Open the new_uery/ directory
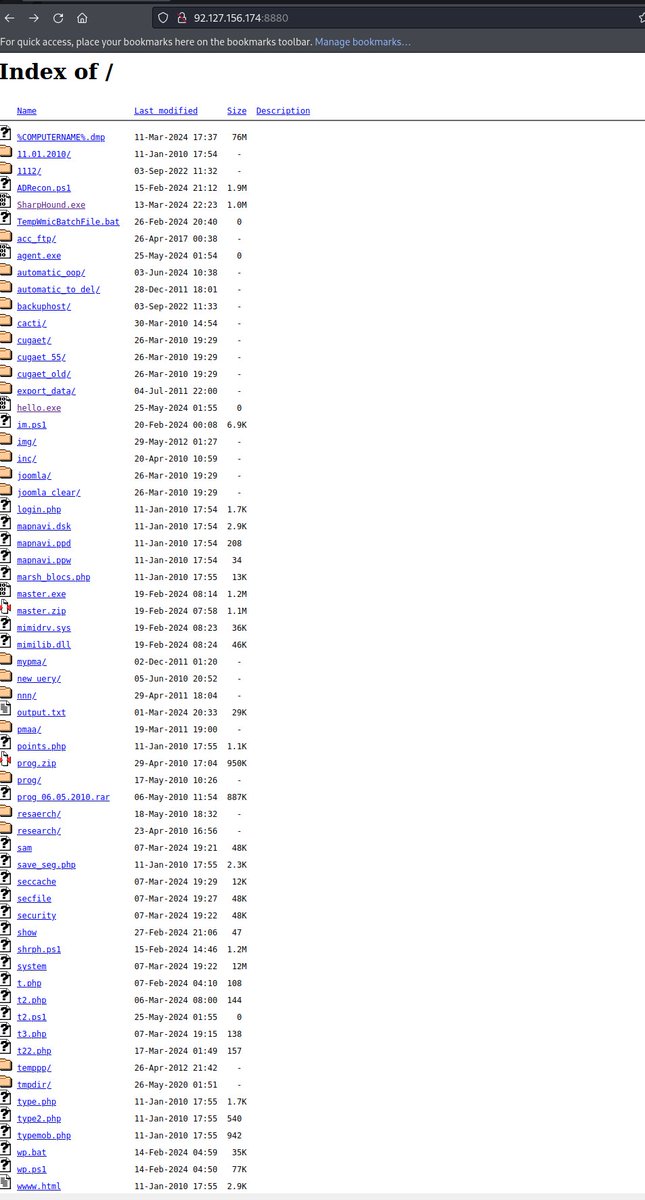 click(39, 679)
